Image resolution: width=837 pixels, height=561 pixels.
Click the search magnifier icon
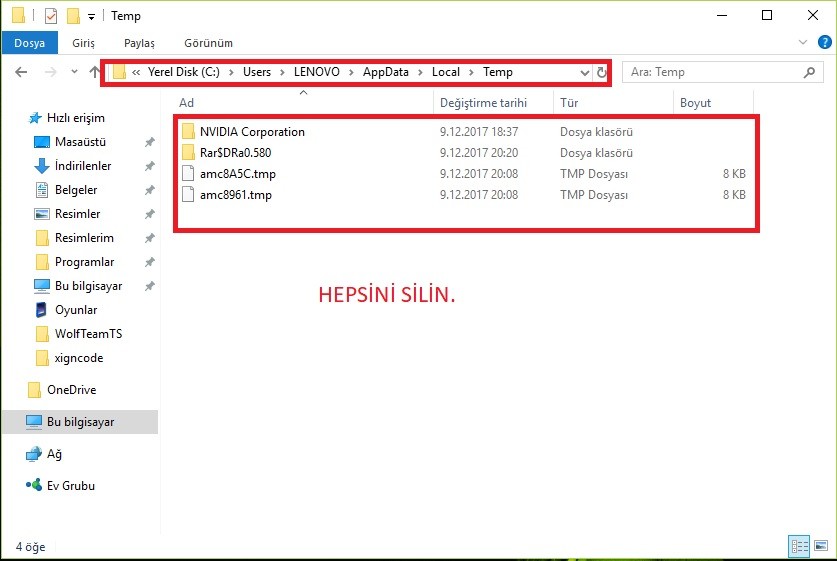coord(809,72)
